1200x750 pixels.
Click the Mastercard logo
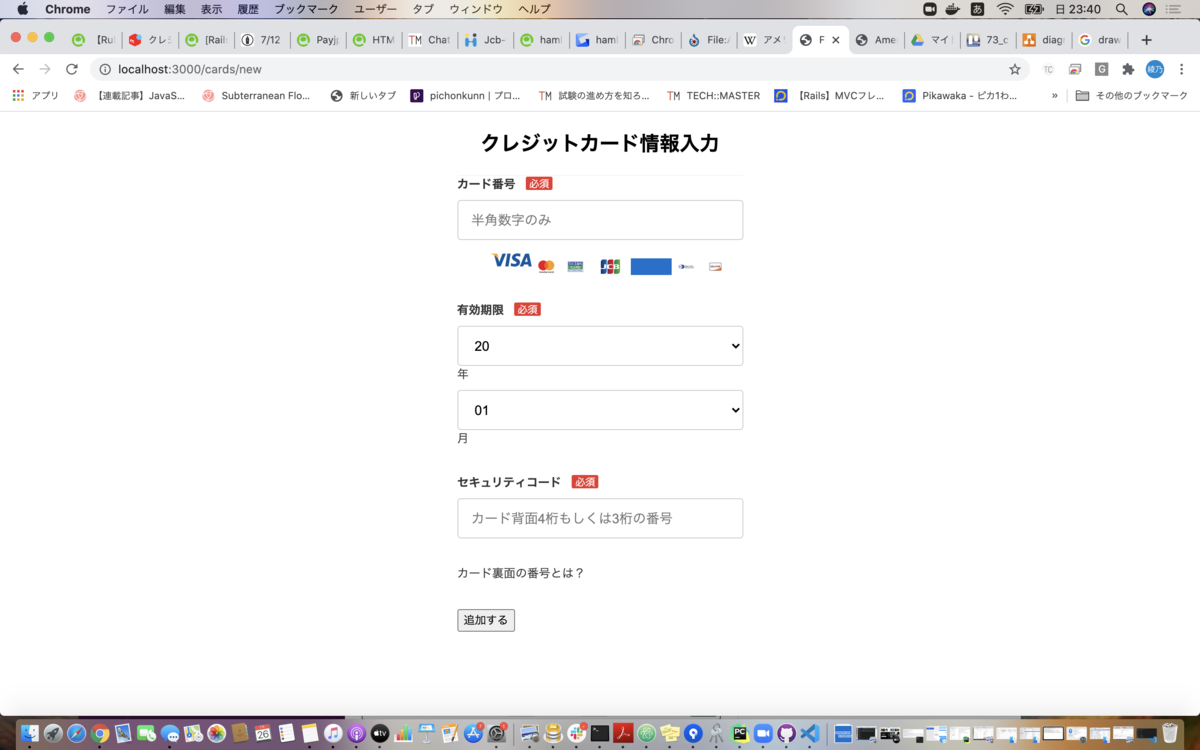(546, 266)
